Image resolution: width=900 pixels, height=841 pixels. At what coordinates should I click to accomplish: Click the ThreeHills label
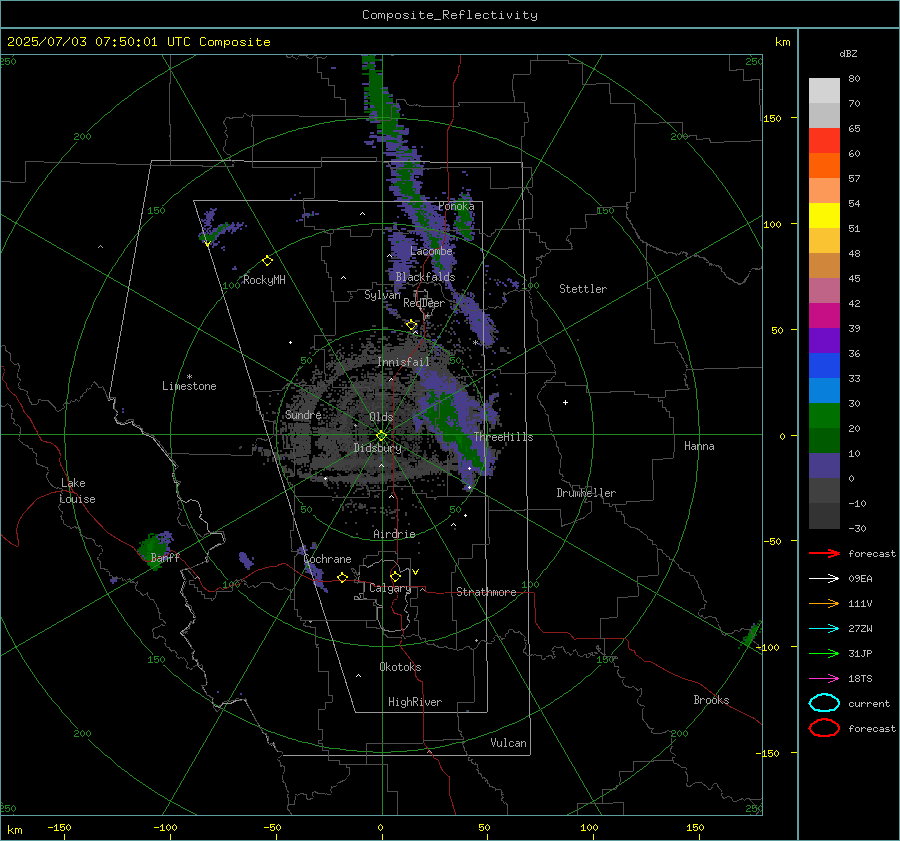[x=503, y=437]
